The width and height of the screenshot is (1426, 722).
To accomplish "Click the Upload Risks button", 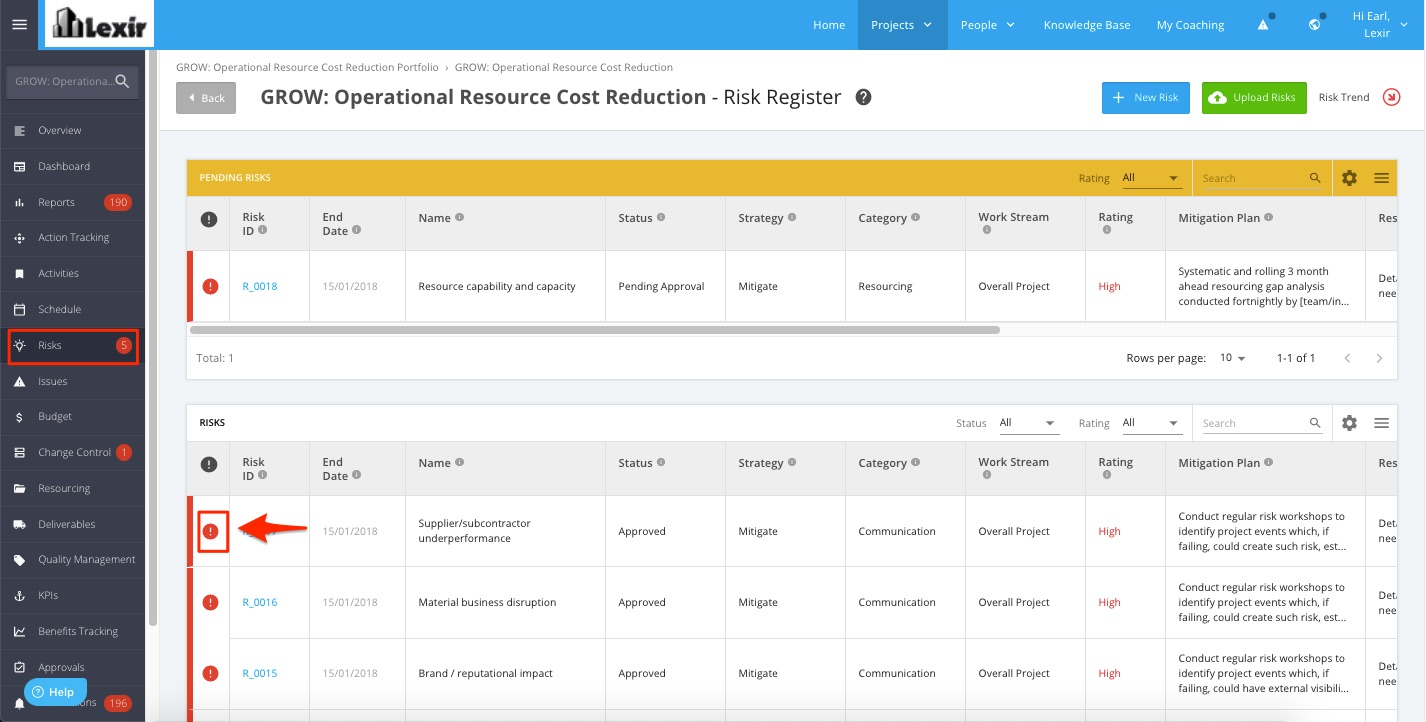I will pos(1254,98).
